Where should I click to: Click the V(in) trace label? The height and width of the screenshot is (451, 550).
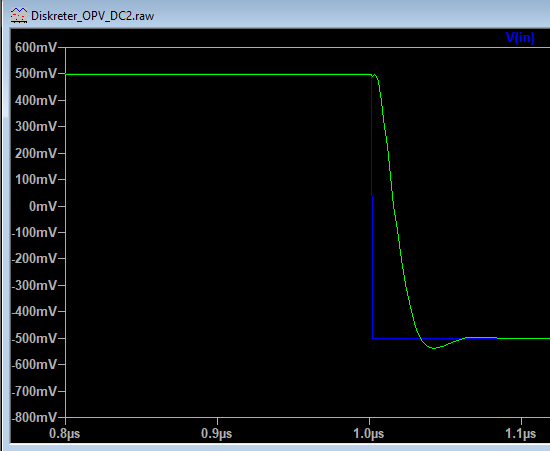(x=520, y=38)
